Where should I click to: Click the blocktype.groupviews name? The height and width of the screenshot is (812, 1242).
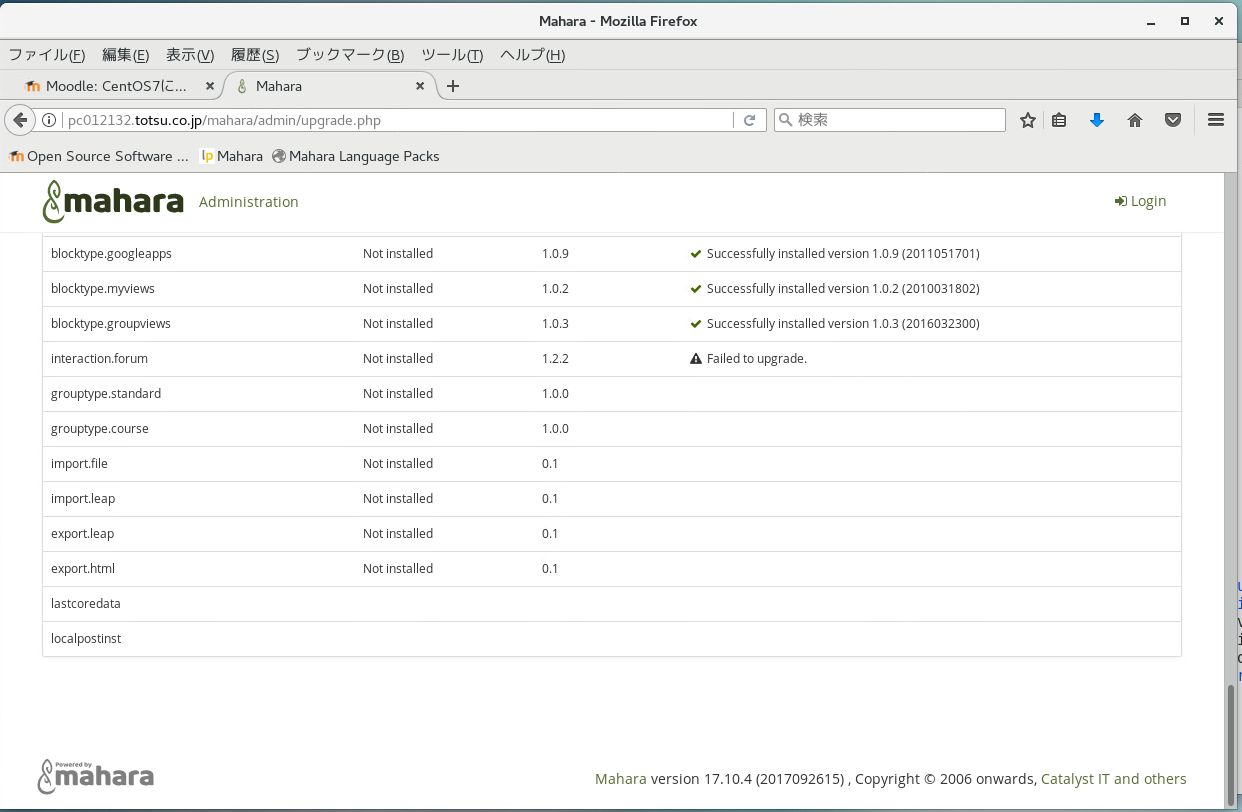(111, 323)
